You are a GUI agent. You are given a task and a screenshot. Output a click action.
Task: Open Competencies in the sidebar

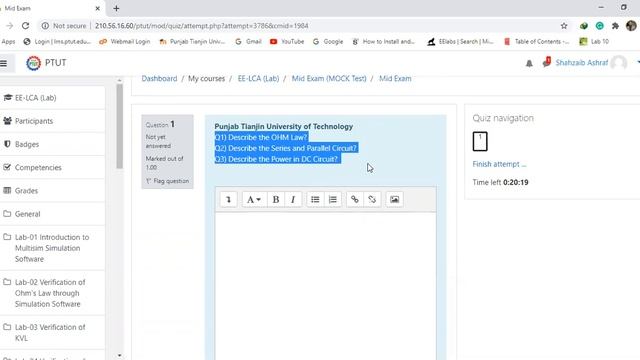click(52, 168)
